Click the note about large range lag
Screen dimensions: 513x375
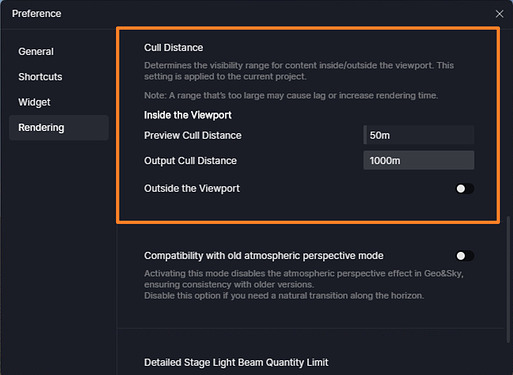[x=291, y=96]
